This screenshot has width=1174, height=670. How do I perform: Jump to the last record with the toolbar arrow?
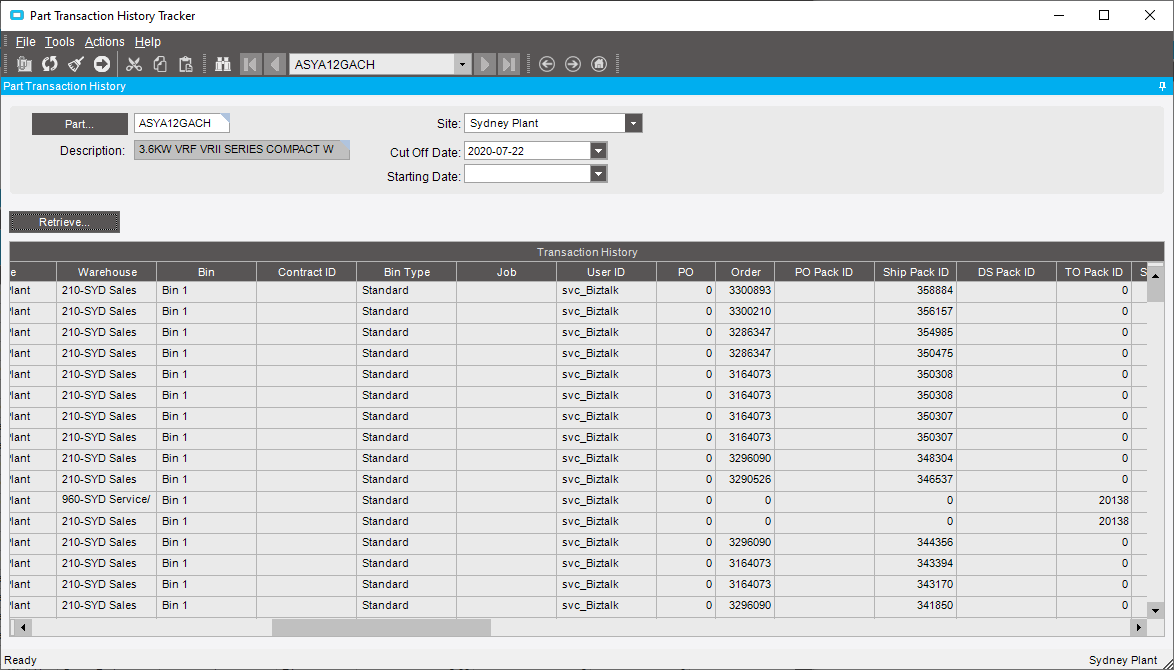[x=509, y=64]
